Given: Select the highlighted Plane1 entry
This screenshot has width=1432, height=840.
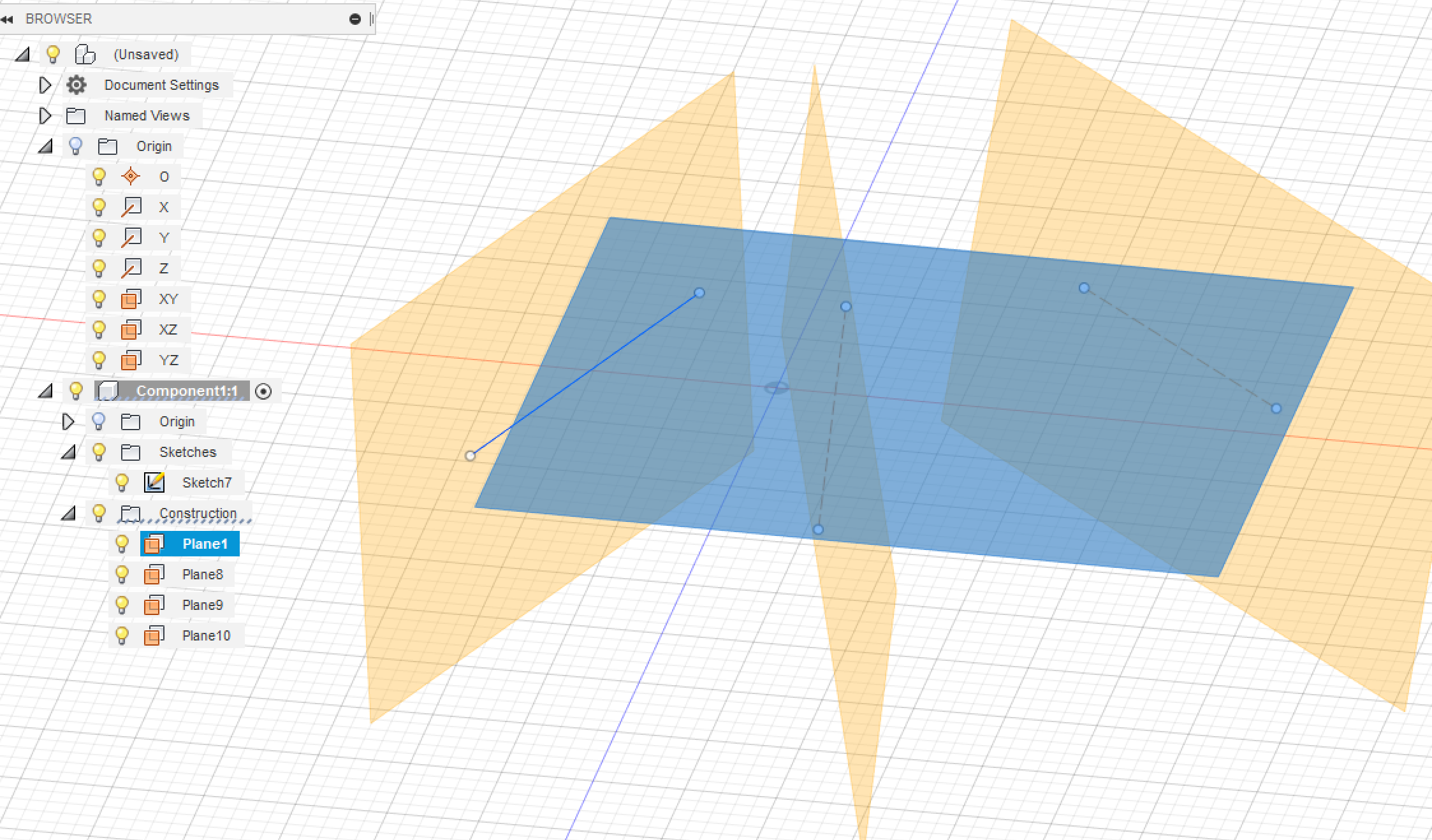Looking at the screenshot, I should [x=205, y=544].
